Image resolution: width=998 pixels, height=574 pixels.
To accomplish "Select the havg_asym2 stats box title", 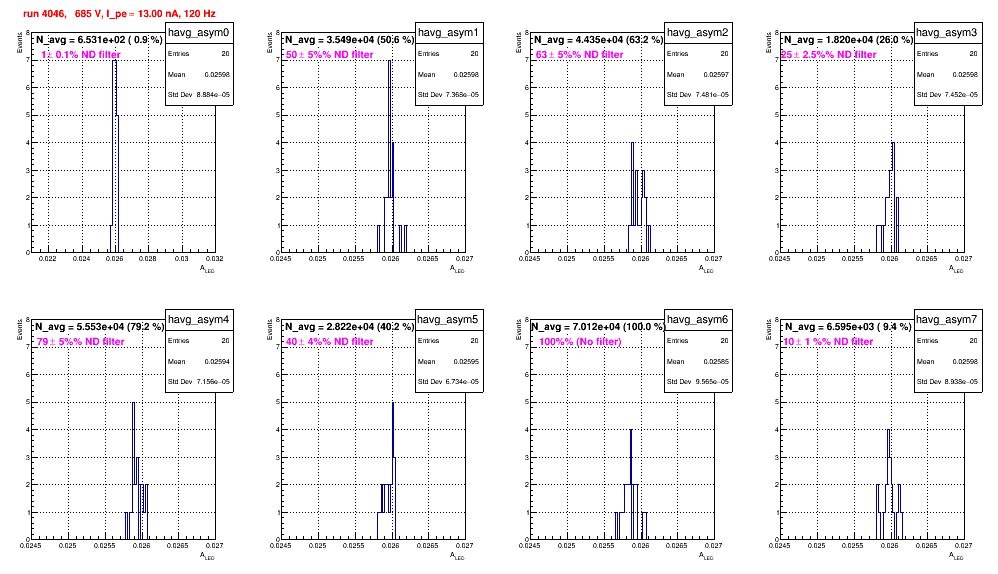I will (x=698, y=32).
